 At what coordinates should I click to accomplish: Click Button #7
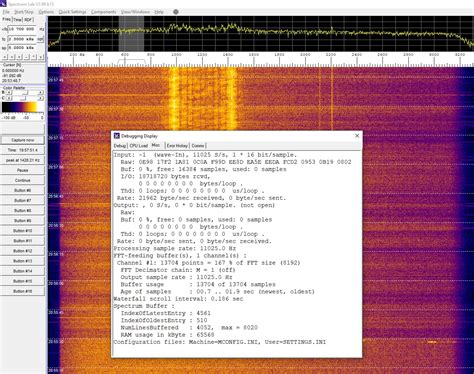point(23,200)
